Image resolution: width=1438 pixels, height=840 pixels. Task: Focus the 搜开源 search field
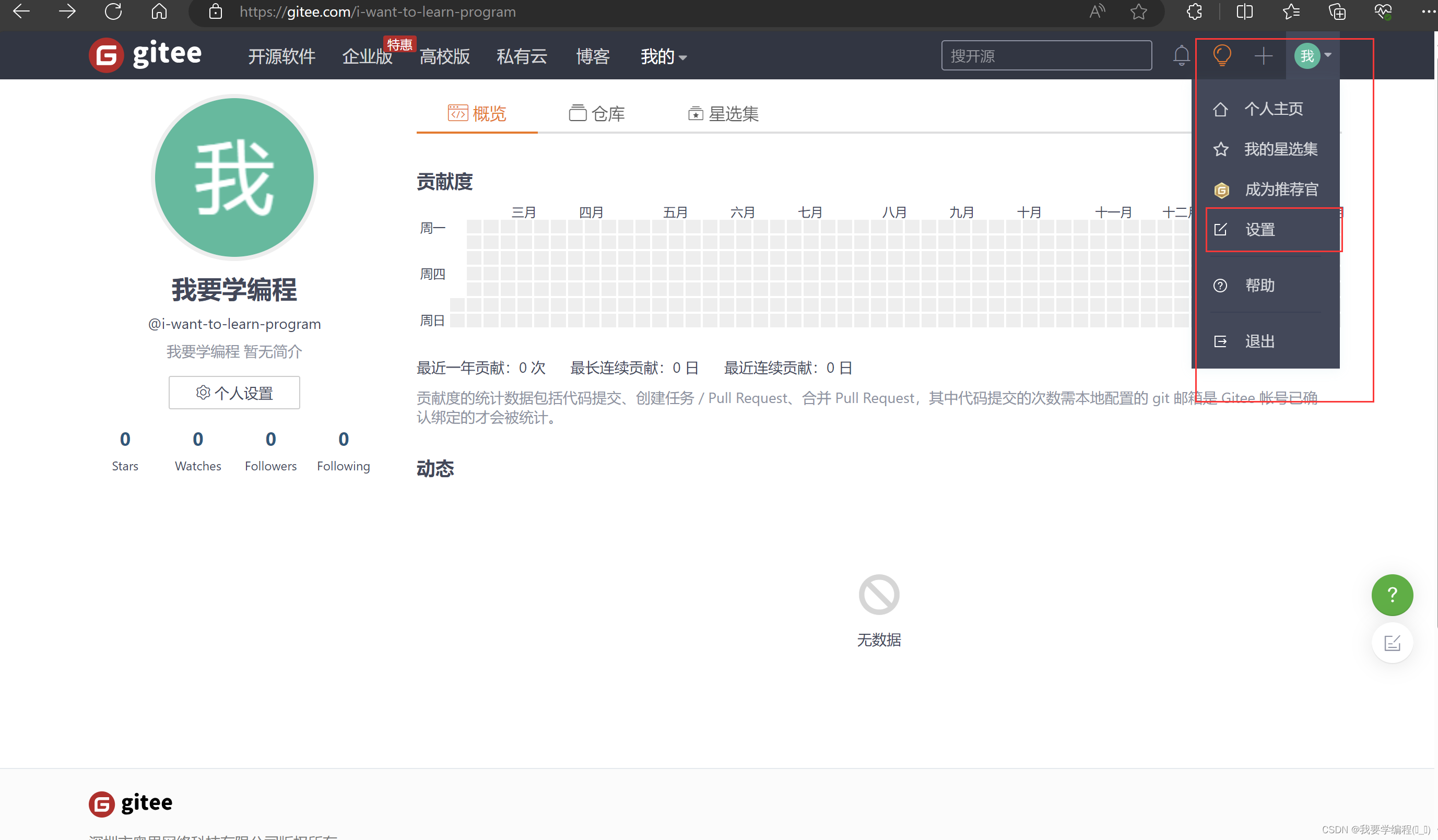point(1046,55)
